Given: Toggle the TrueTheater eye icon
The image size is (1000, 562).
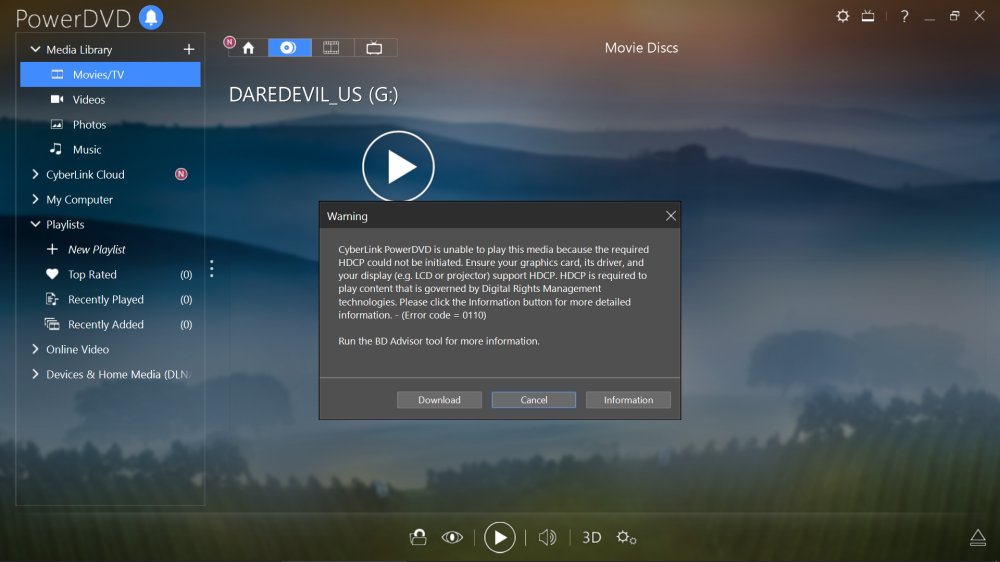Looking at the screenshot, I should (x=452, y=537).
